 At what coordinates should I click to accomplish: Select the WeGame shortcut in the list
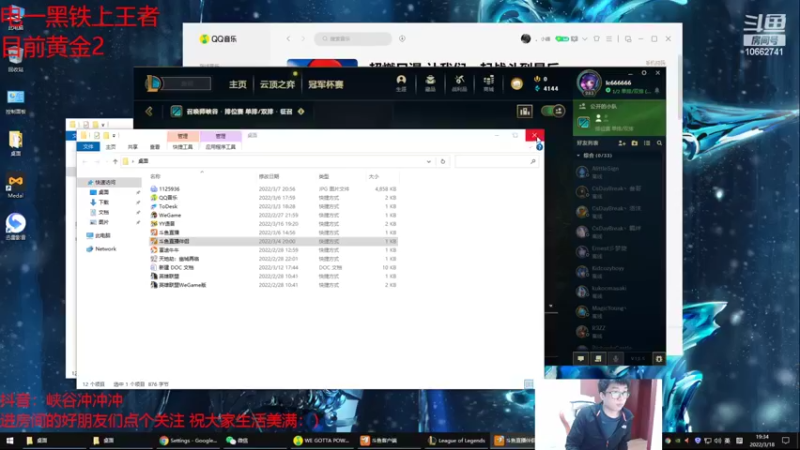coord(170,215)
